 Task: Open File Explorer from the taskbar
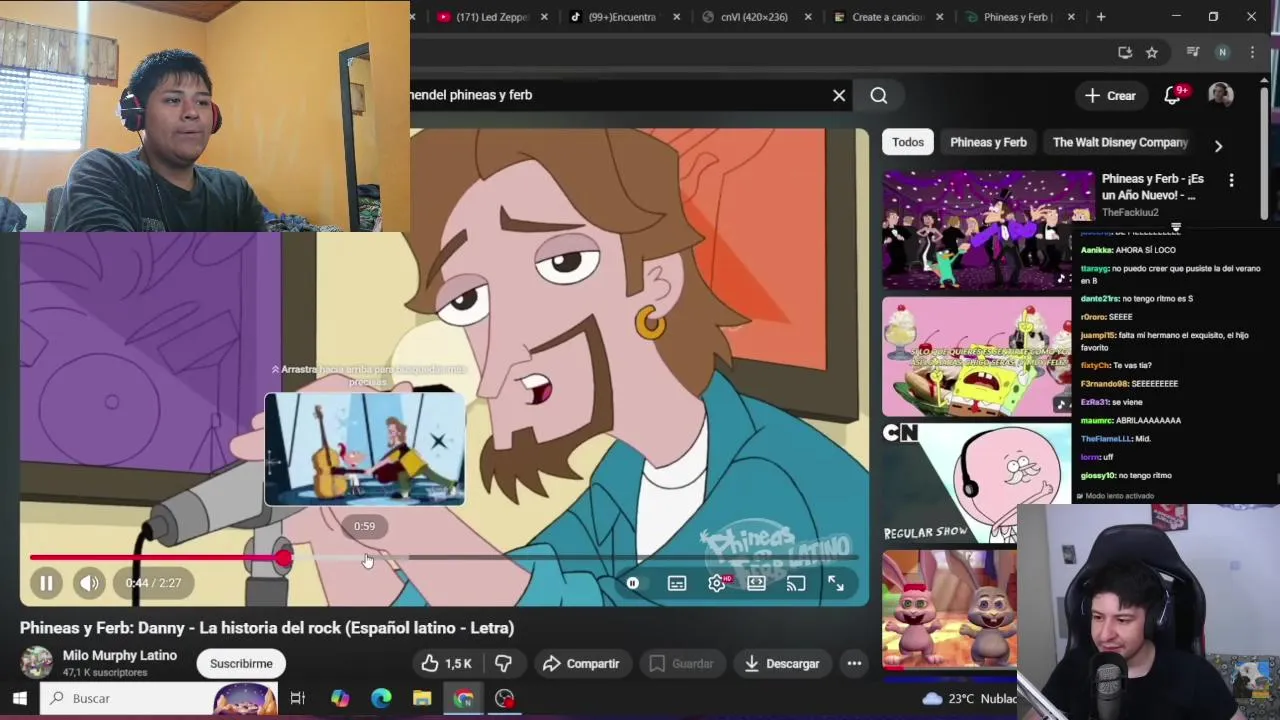[422, 698]
